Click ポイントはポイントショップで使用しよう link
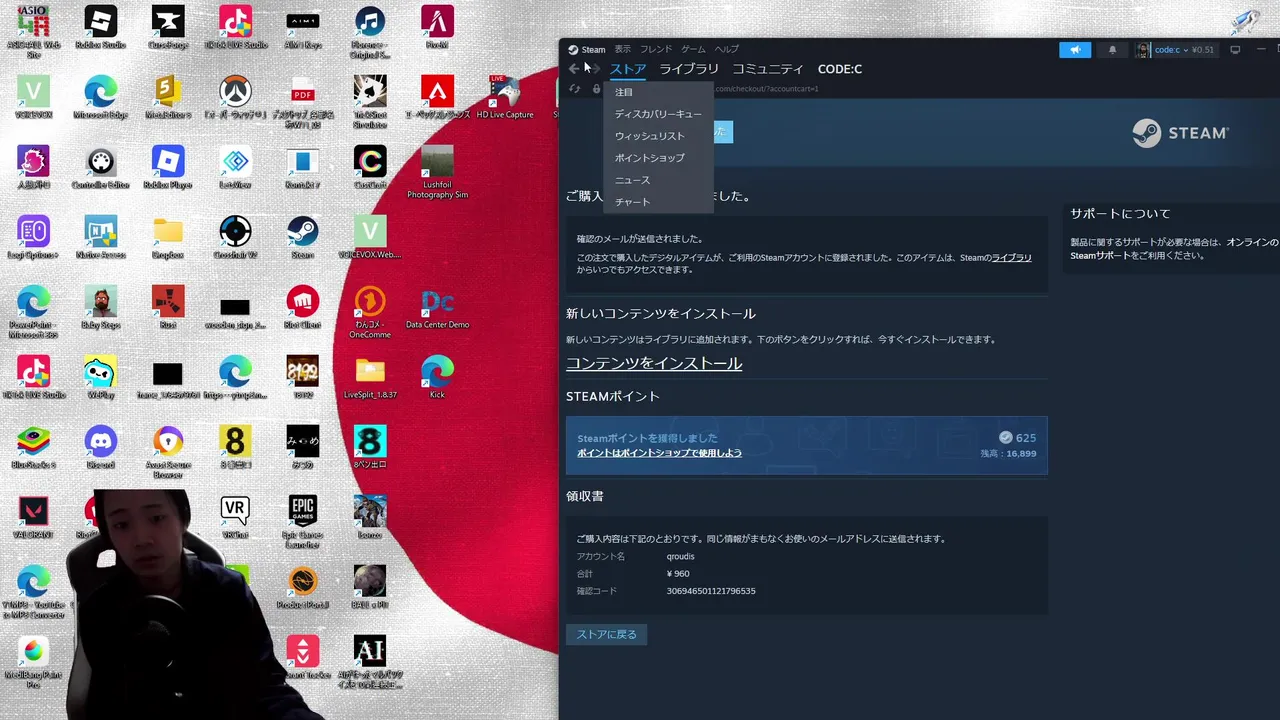This screenshot has height=720, width=1280. [659, 453]
